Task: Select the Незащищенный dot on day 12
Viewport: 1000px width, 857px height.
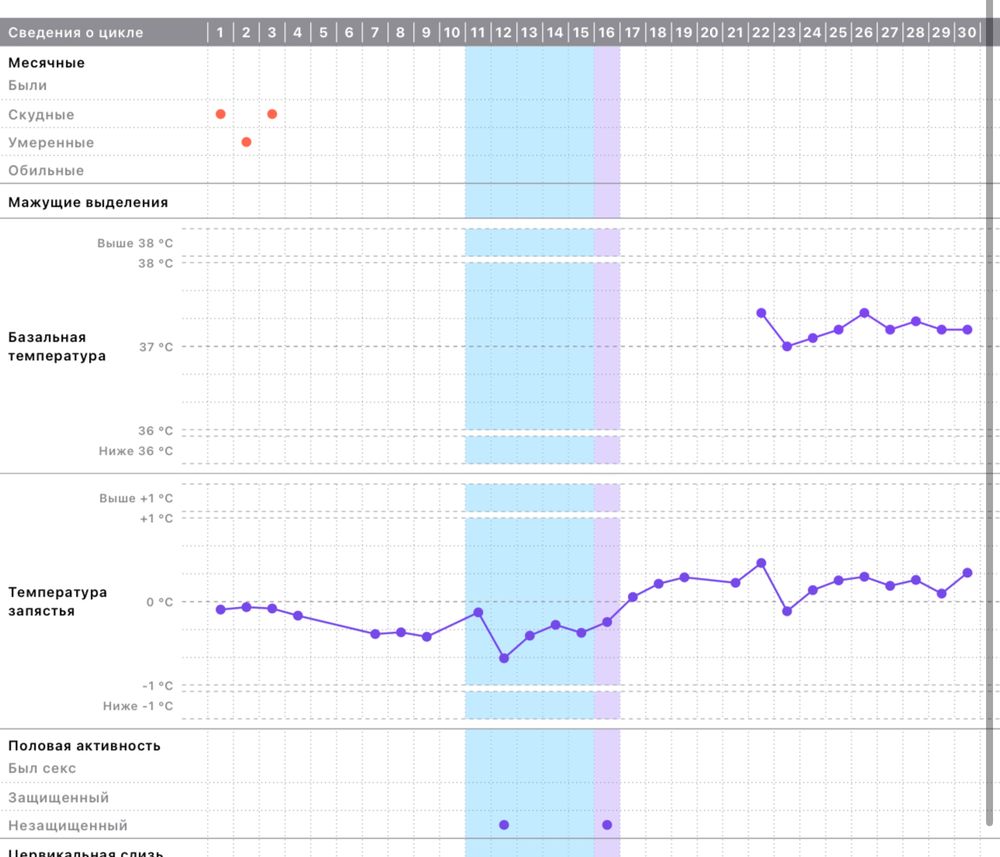Action: (504, 825)
